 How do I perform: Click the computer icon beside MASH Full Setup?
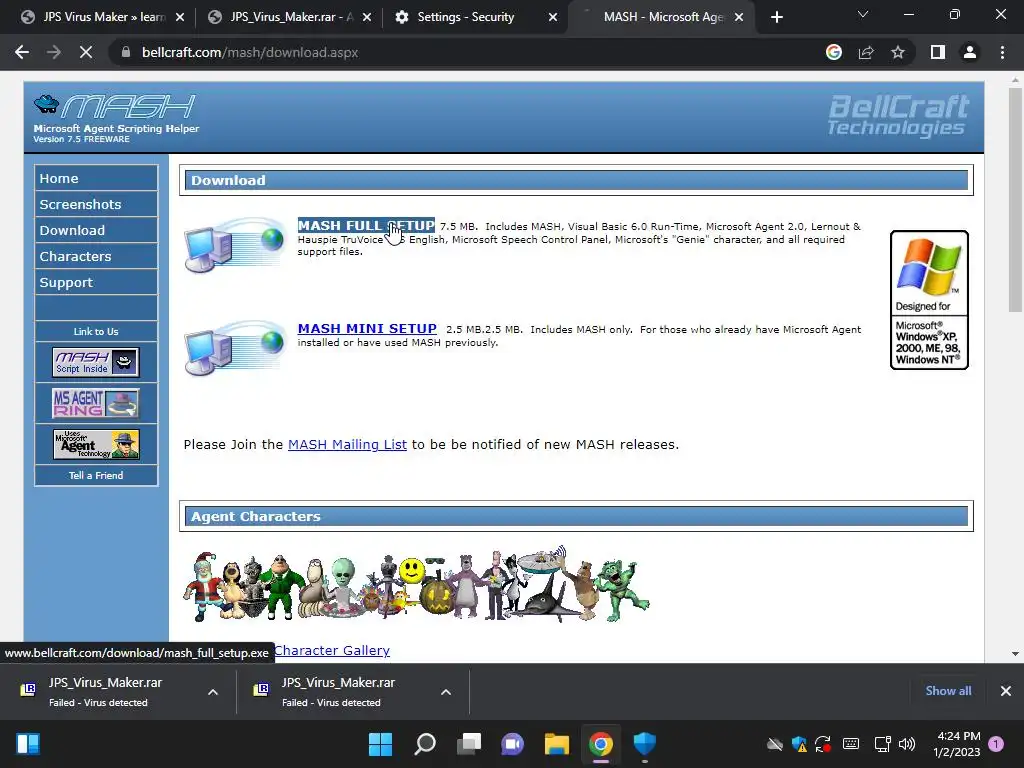(235, 245)
